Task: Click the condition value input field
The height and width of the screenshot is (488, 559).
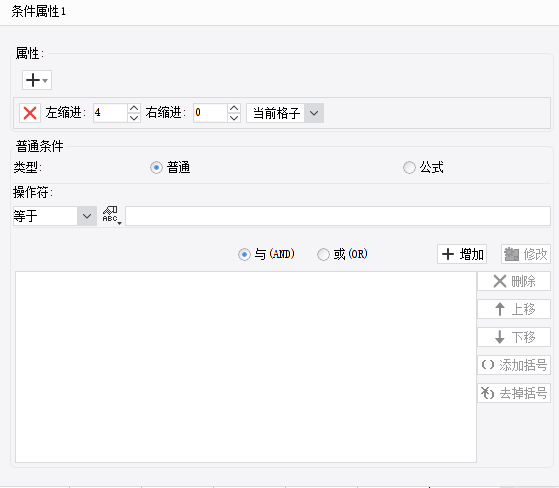Action: (338, 216)
